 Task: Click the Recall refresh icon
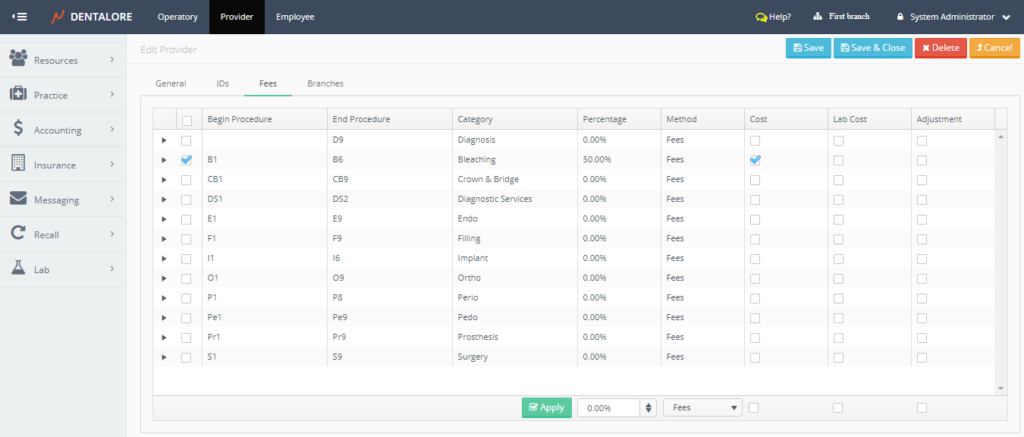pos(18,234)
